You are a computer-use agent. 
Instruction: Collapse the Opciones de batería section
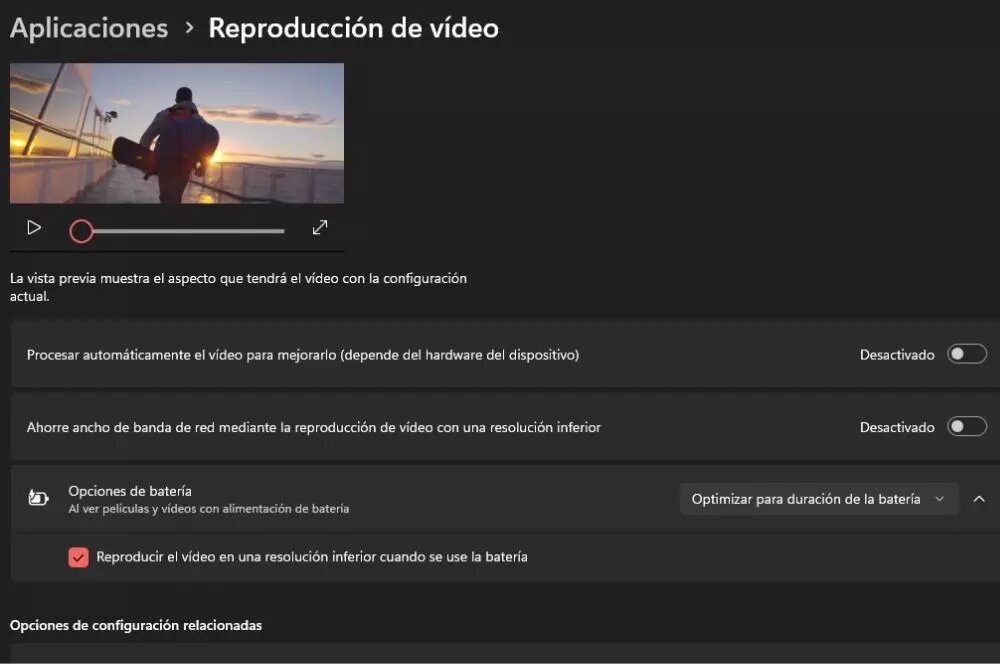coord(979,499)
